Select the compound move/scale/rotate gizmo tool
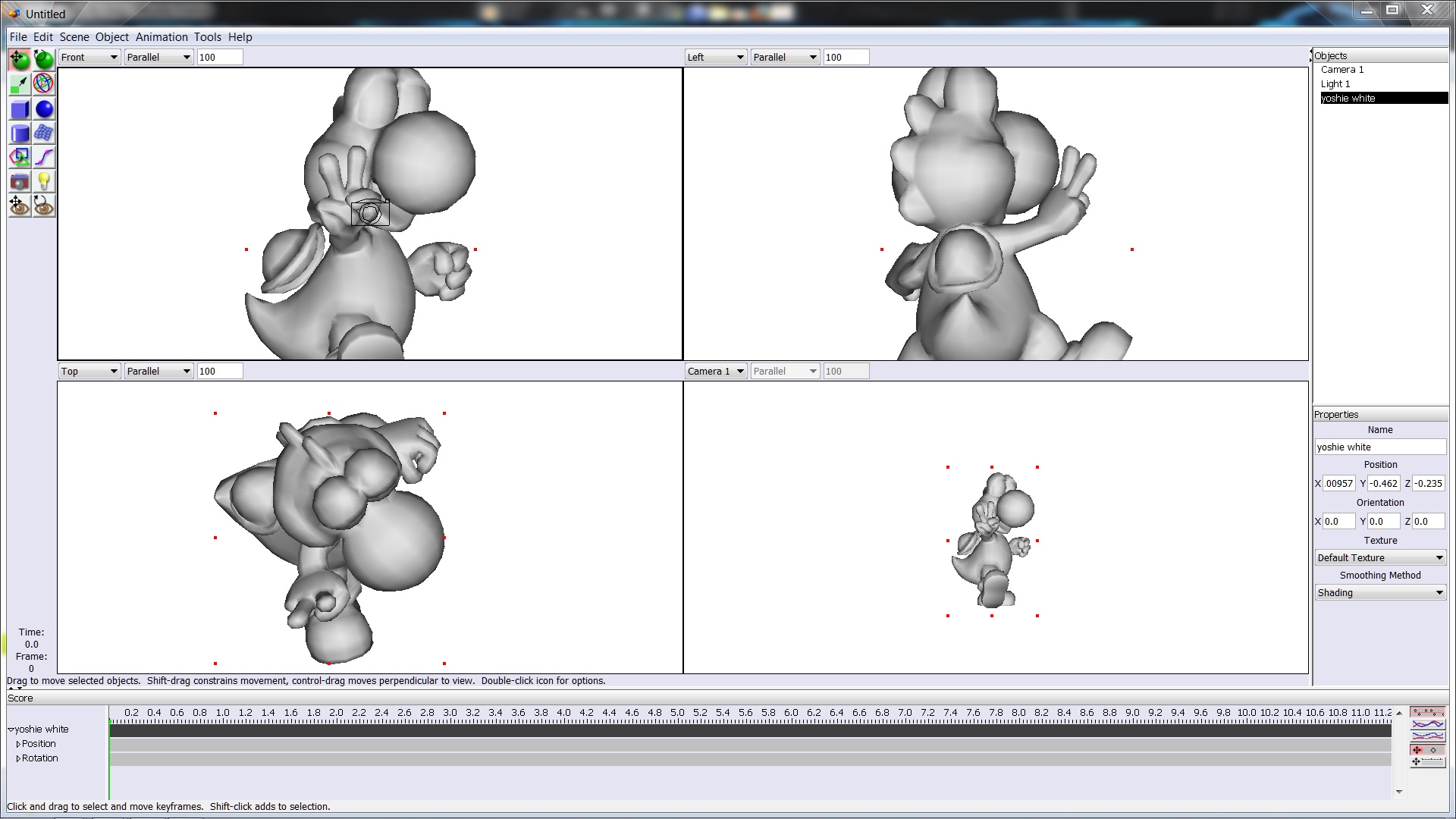The image size is (1456, 819). point(44,84)
